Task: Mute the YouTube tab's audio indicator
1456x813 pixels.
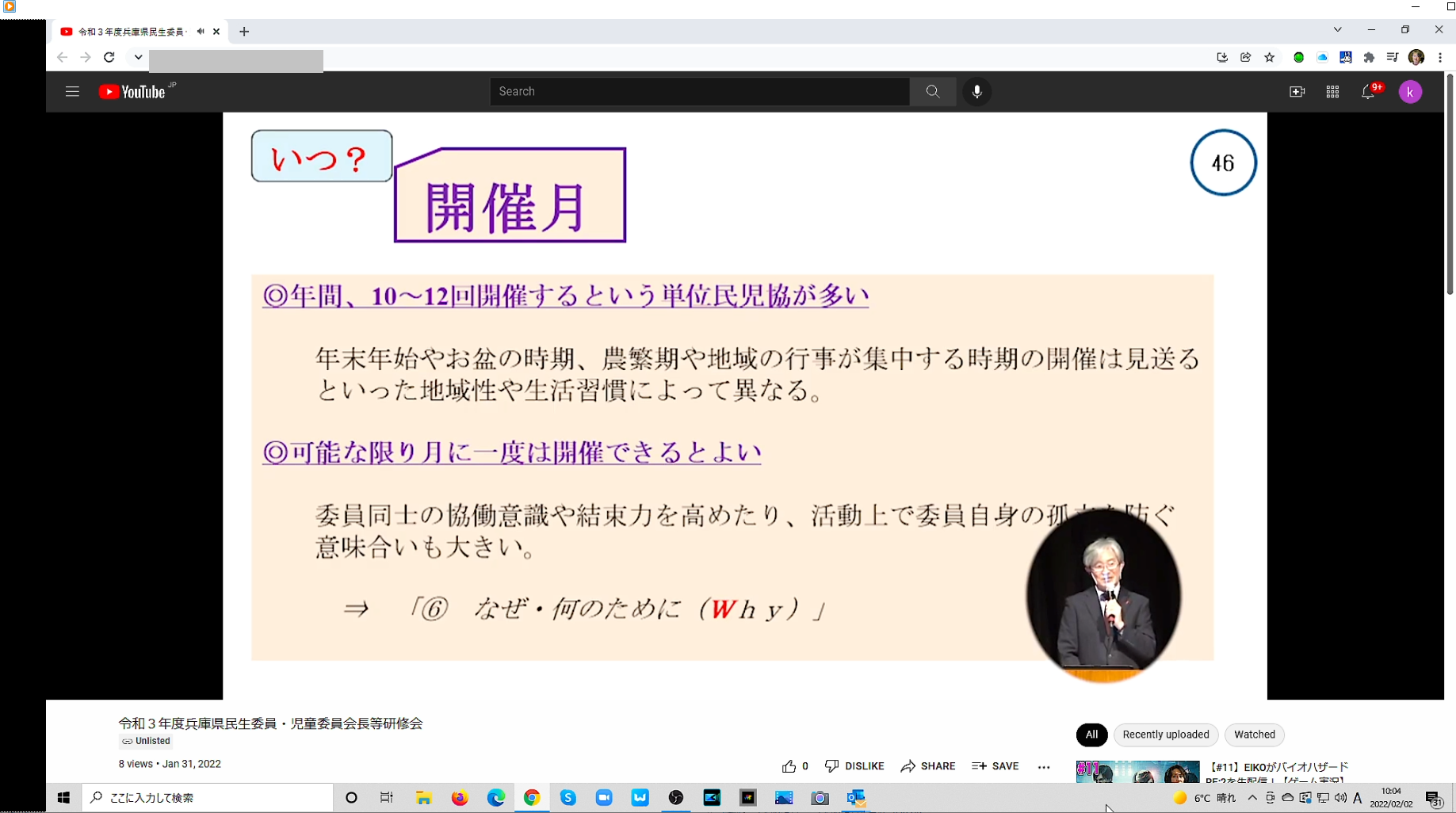Action: (x=201, y=32)
